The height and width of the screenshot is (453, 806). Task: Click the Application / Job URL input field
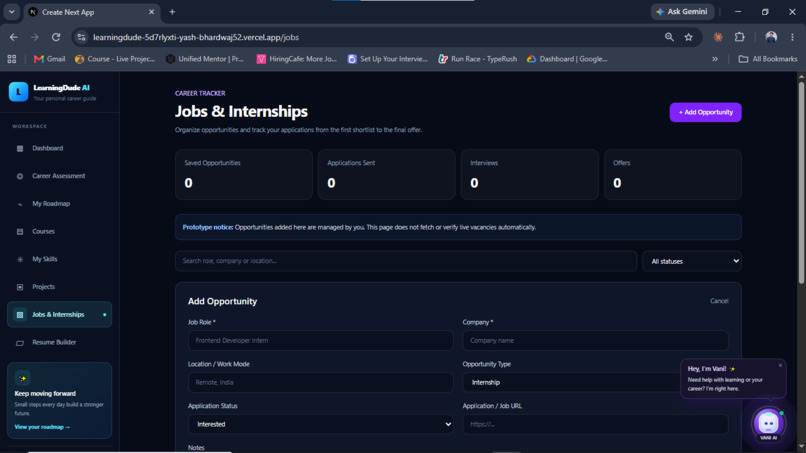(x=595, y=424)
